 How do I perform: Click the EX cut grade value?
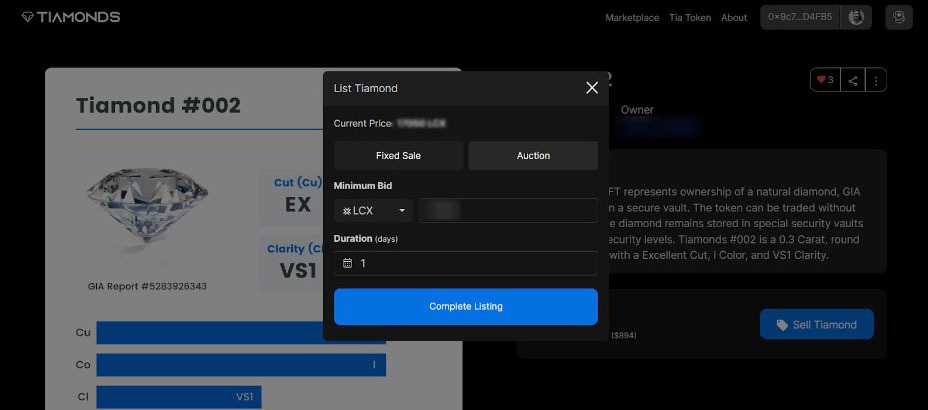tap(298, 205)
